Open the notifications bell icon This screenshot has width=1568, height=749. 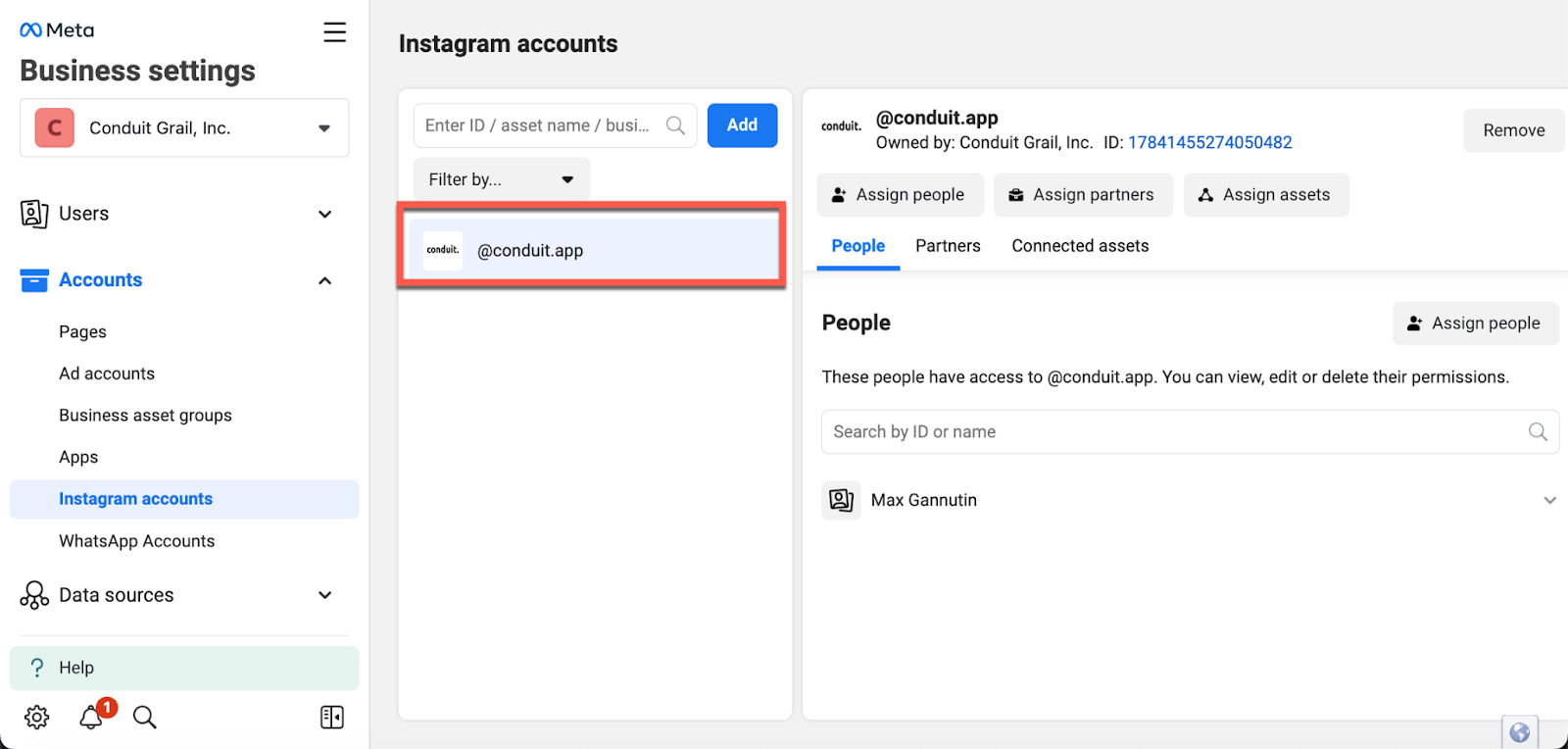(x=91, y=717)
